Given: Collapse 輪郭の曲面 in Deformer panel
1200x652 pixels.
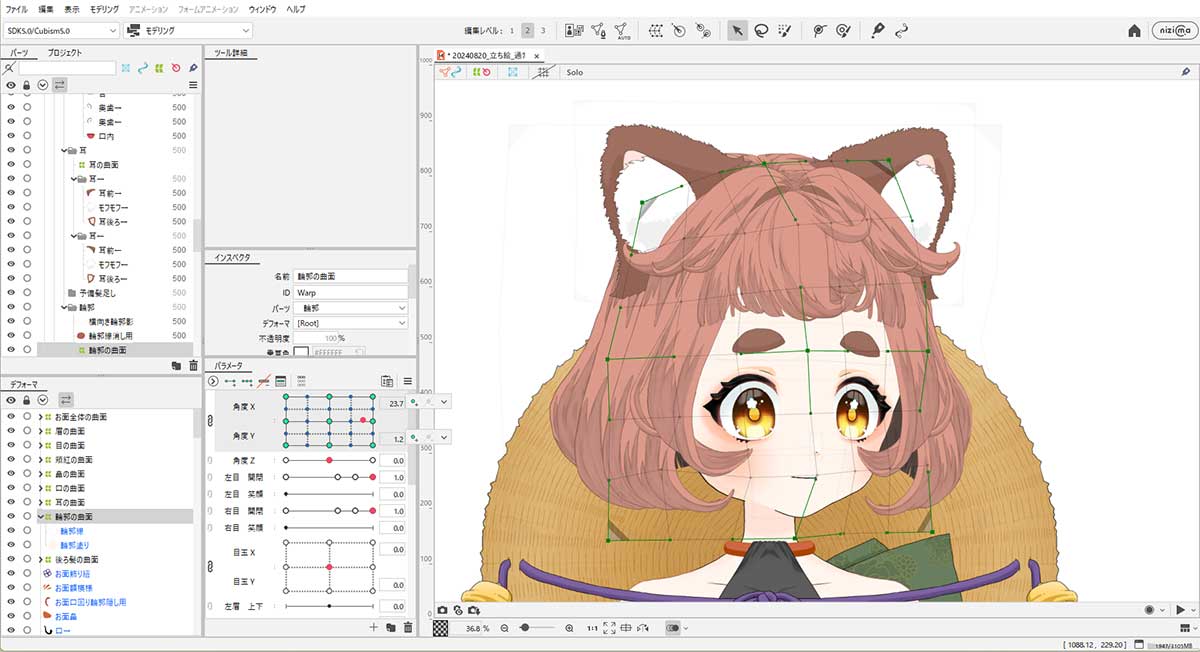Looking at the screenshot, I should pyautogui.click(x=40, y=517).
